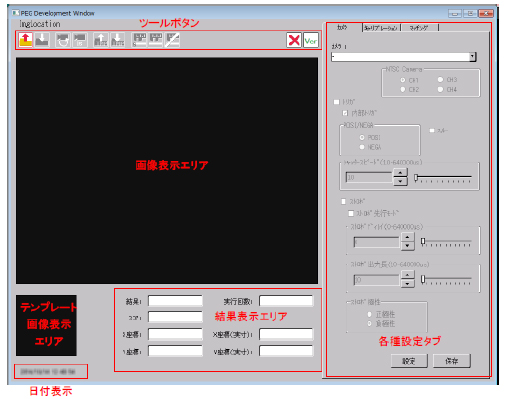Click the 保存 button
The height and width of the screenshot is (399, 516).
click(x=452, y=361)
